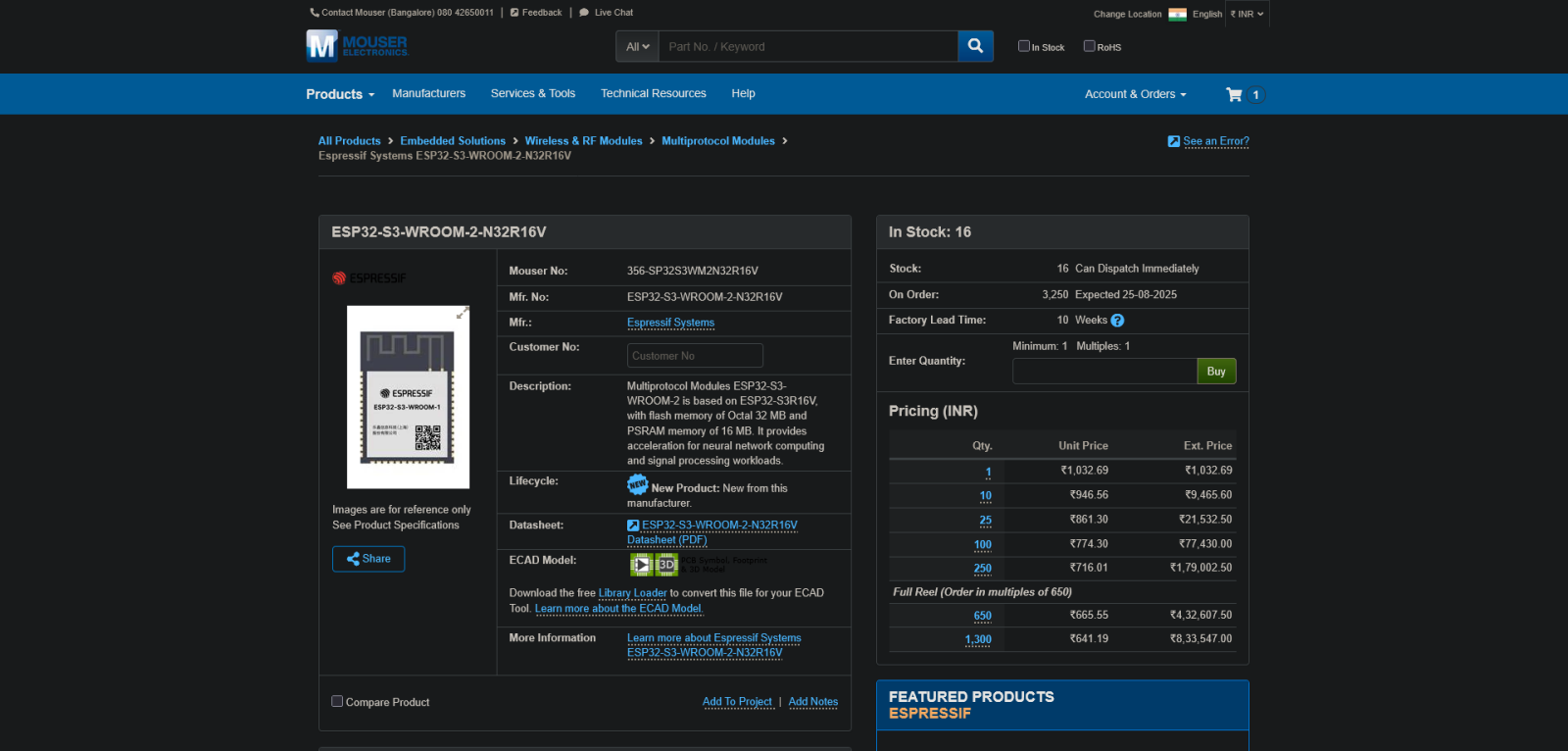Tick the RoHS checkbox

pos(1089,46)
